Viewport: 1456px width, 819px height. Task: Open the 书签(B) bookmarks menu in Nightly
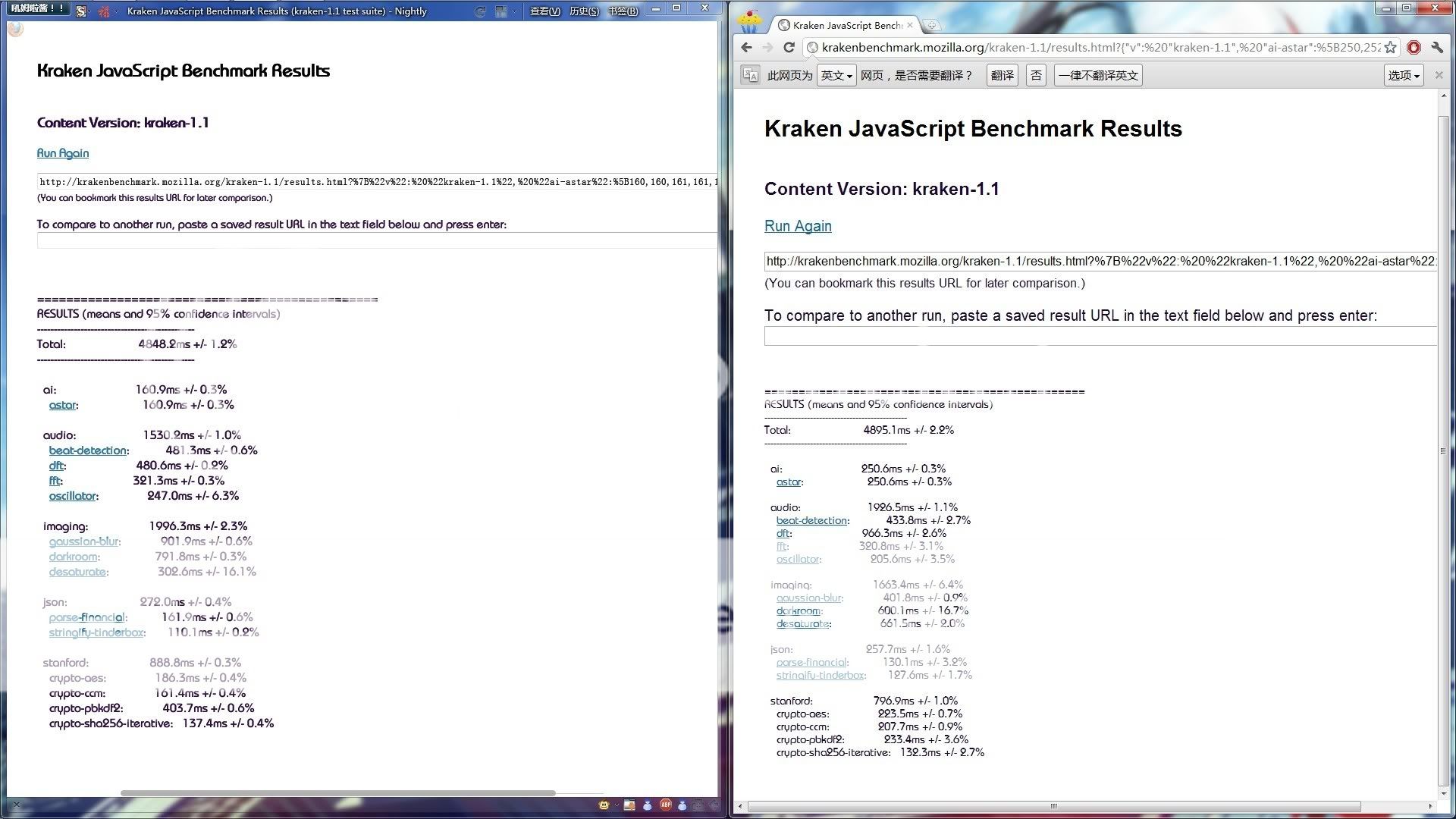pos(623,11)
